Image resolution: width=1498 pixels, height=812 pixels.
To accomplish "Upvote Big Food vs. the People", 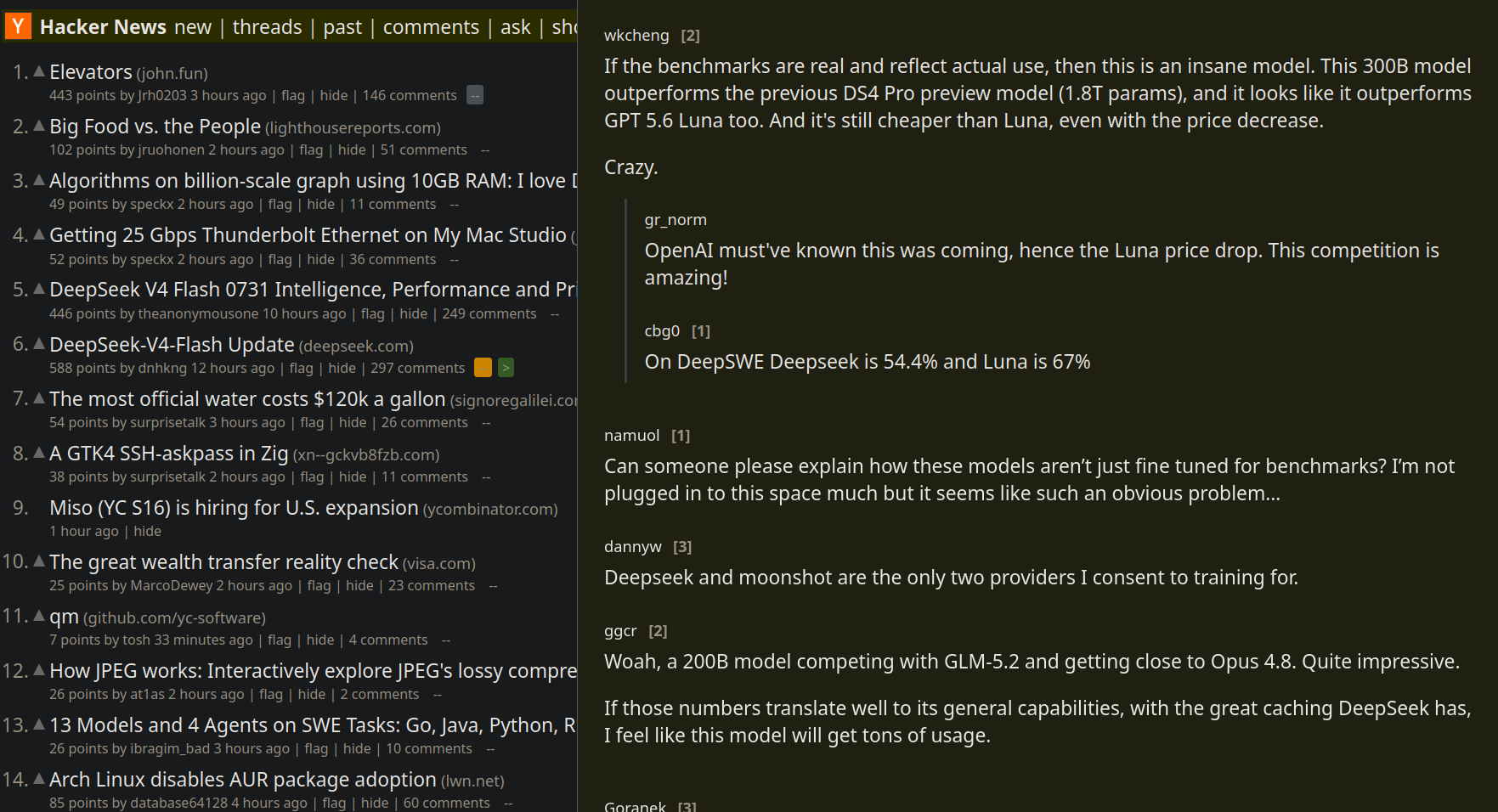I will coord(39,126).
